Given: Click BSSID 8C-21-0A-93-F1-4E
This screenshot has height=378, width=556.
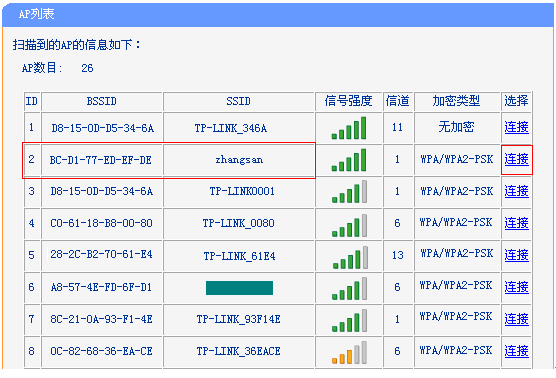Looking at the screenshot, I should click(x=101, y=319).
